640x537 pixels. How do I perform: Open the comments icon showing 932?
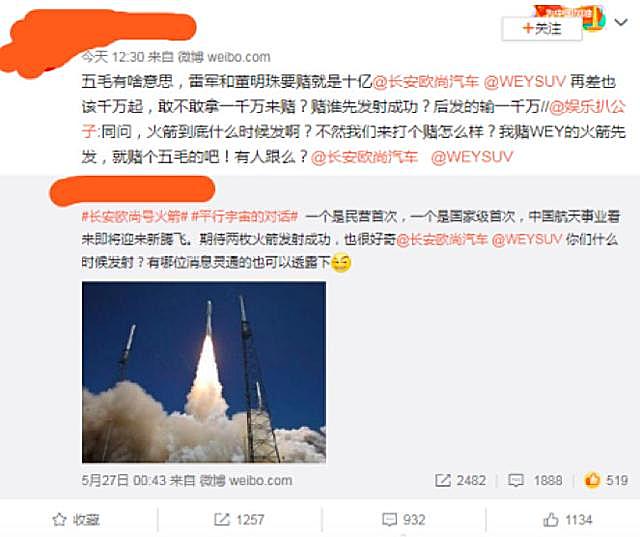click(389, 519)
